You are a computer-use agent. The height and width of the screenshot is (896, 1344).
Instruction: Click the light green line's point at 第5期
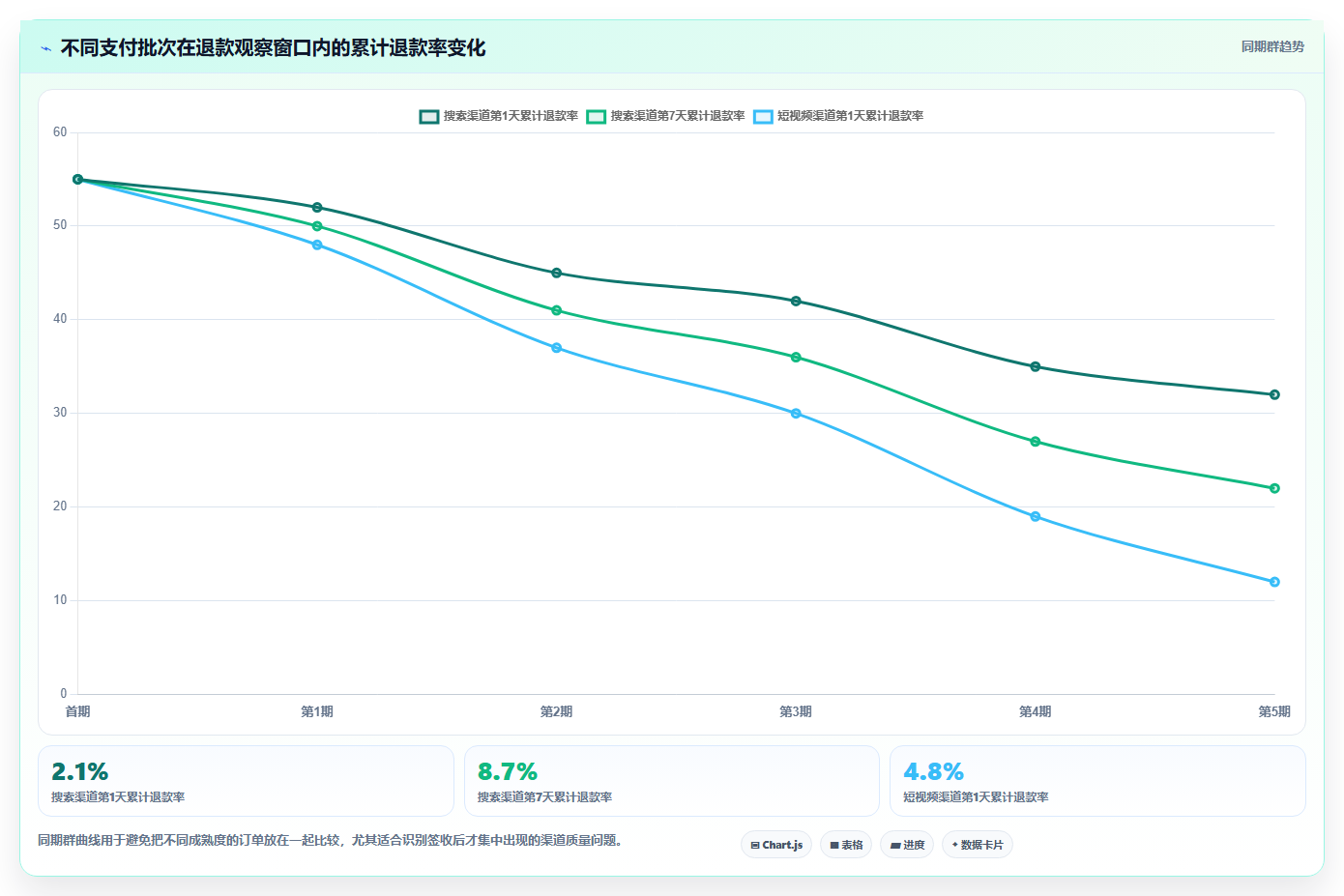pos(1274,489)
